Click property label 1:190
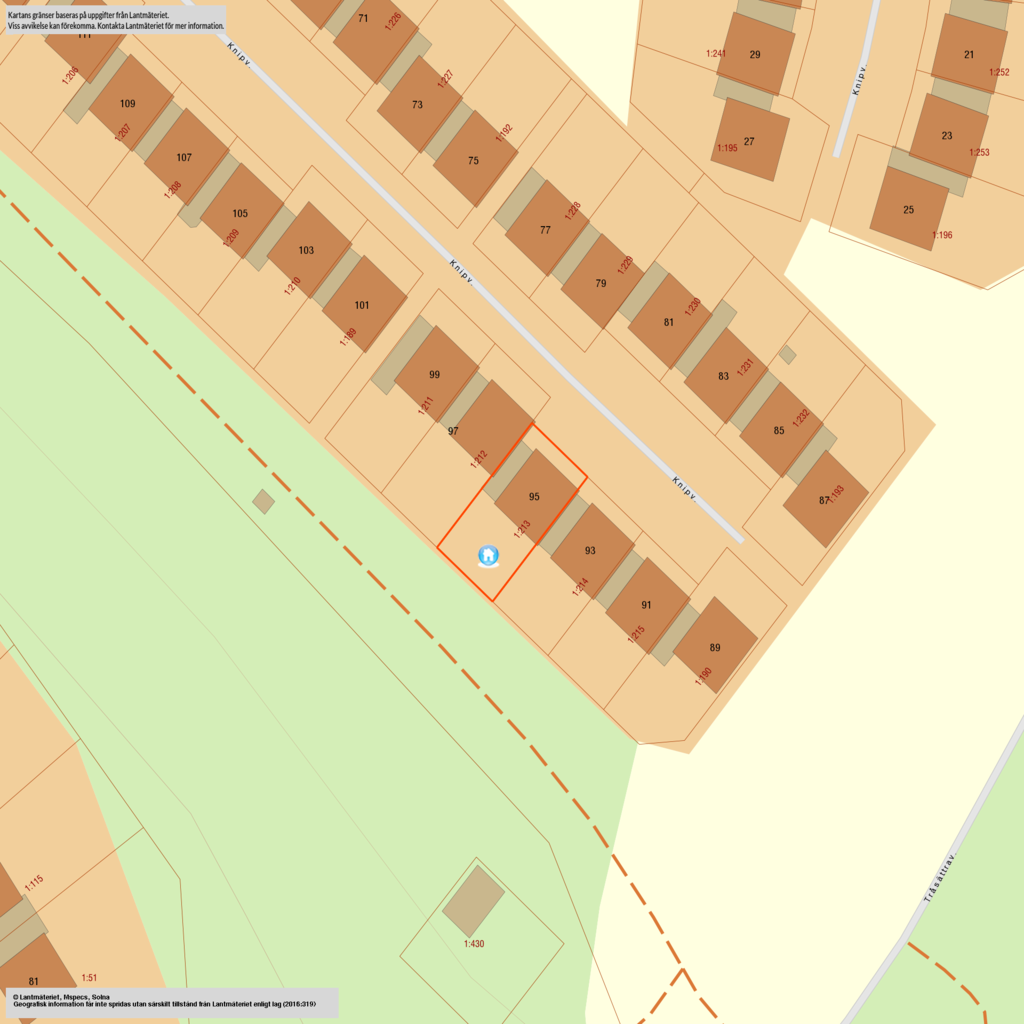The height and width of the screenshot is (1024, 1024). point(703,677)
